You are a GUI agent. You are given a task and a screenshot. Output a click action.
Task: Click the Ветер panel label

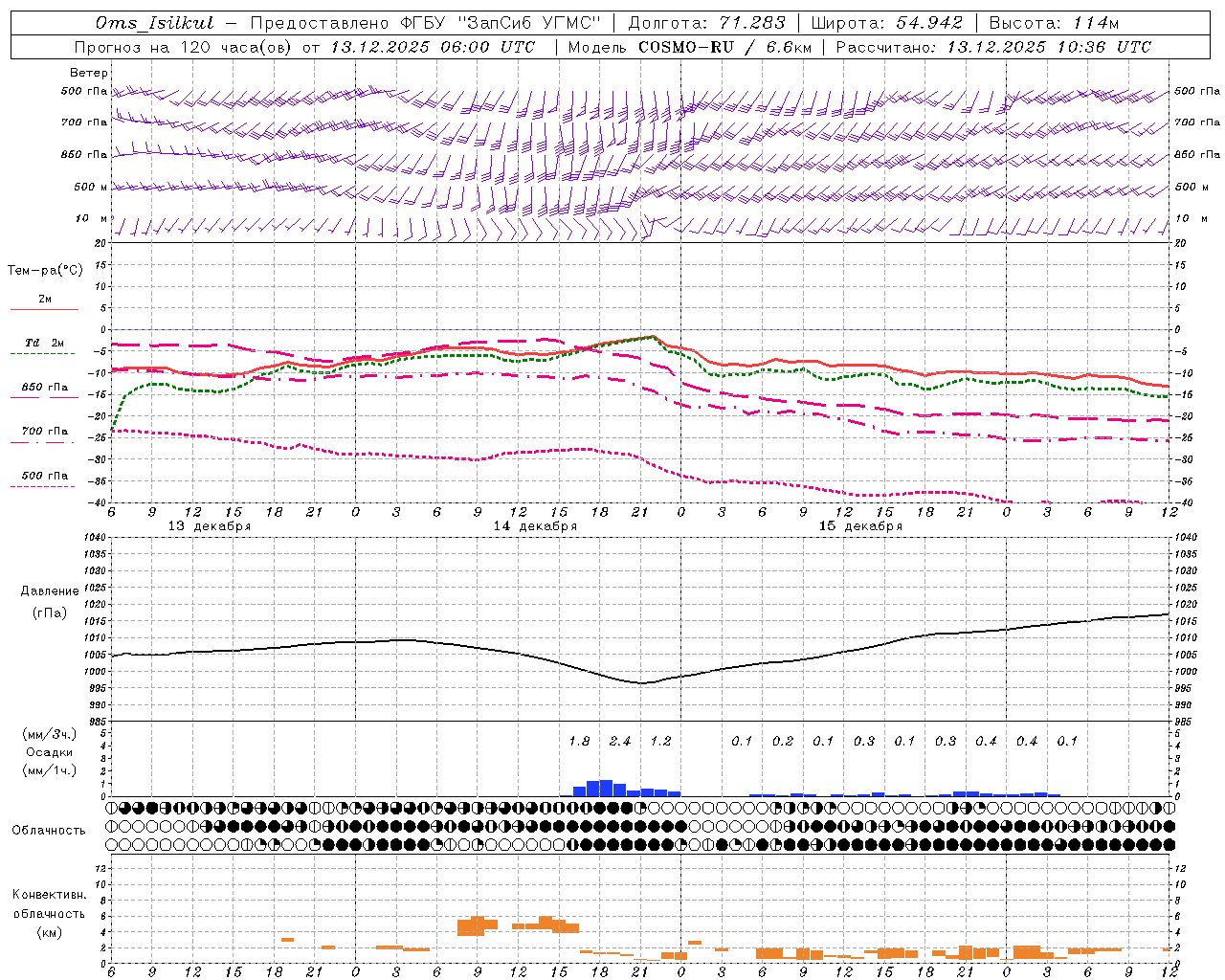tap(89, 73)
